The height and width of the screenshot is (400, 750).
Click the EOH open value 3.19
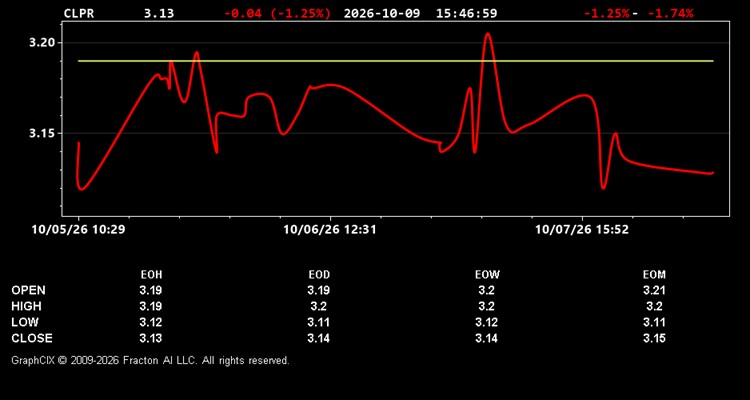[151, 290]
